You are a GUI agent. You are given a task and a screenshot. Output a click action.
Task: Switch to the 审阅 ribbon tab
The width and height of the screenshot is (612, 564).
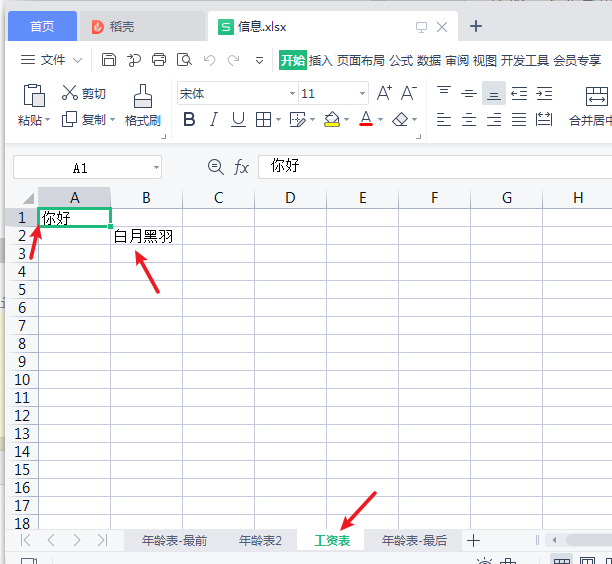click(457, 60)
